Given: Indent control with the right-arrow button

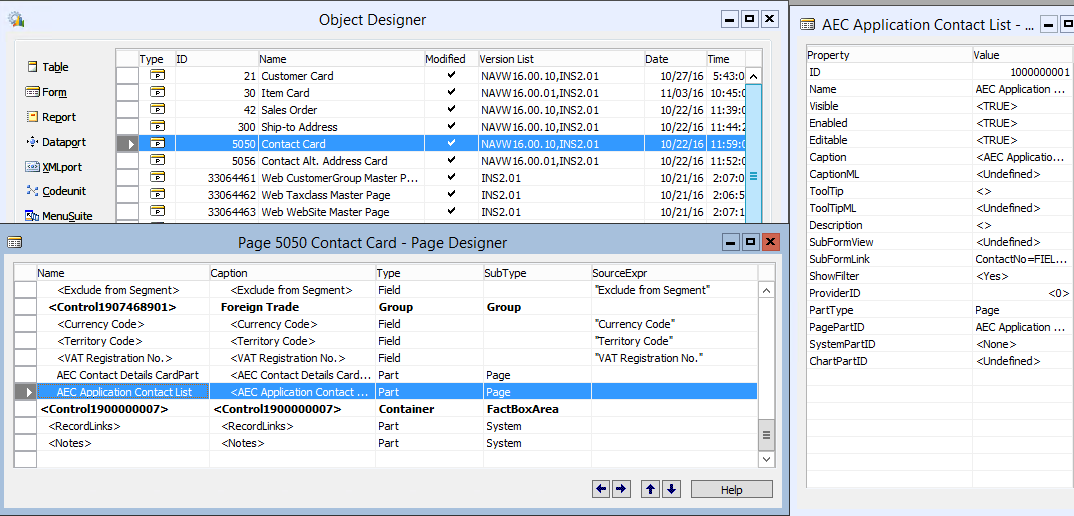Looking at the screenshot, I should [621, 489].
